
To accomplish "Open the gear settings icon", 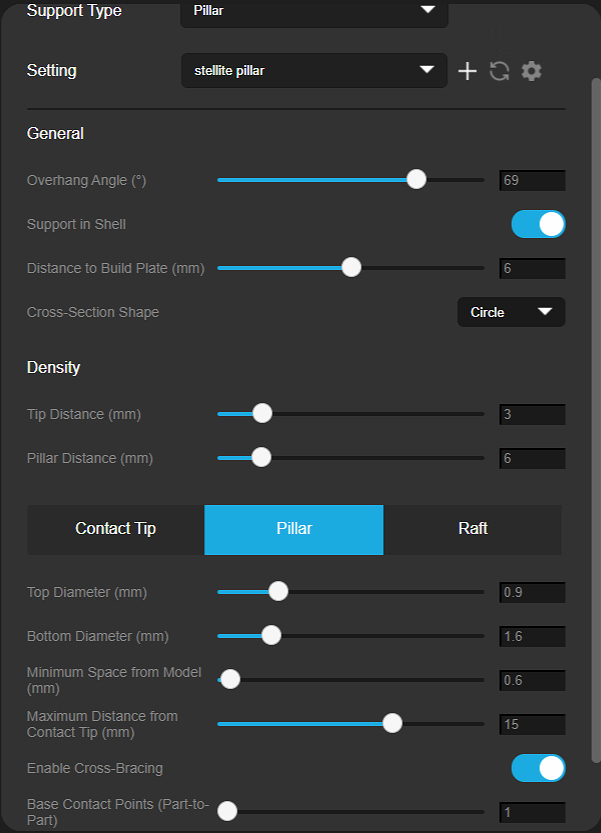I will (x=531, y=71).
